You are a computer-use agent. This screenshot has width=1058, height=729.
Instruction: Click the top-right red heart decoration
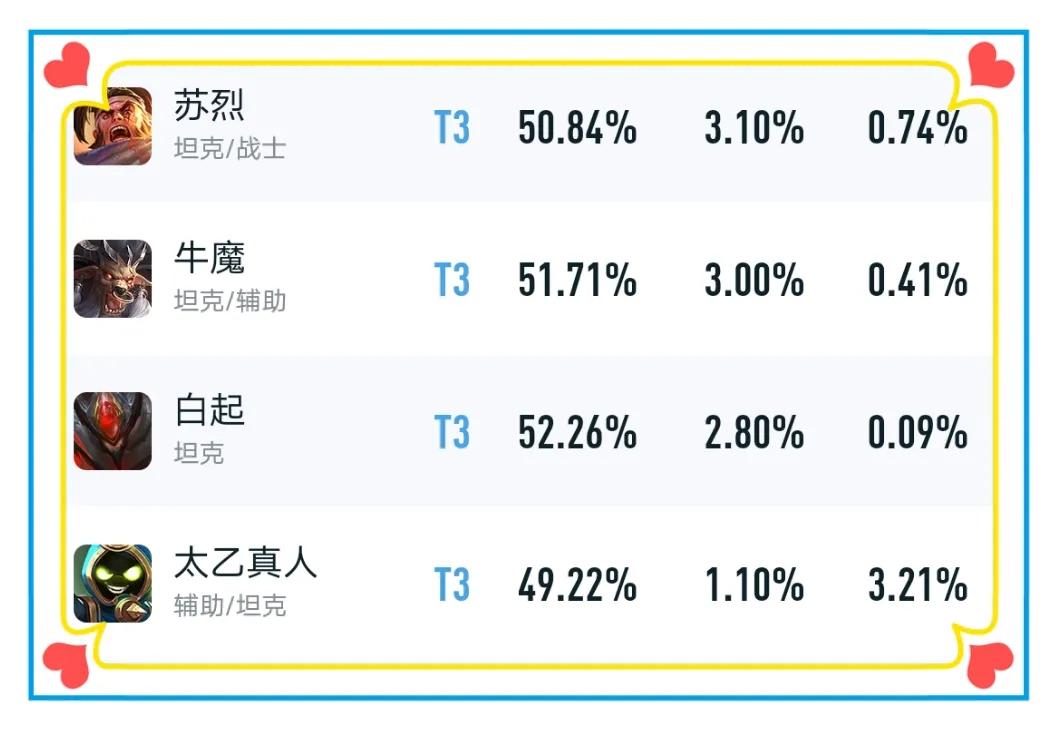pyautogui.click(x=991, y=65)
